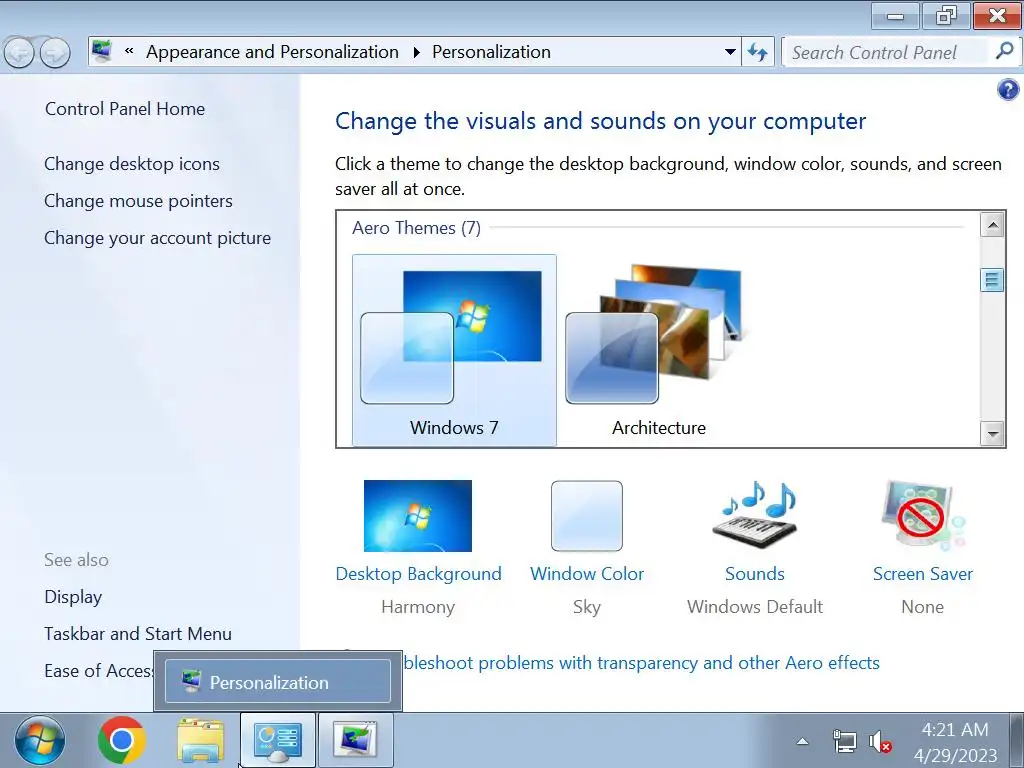
Task: Open the help question mark icon
Action: [x=1008, y=89]
